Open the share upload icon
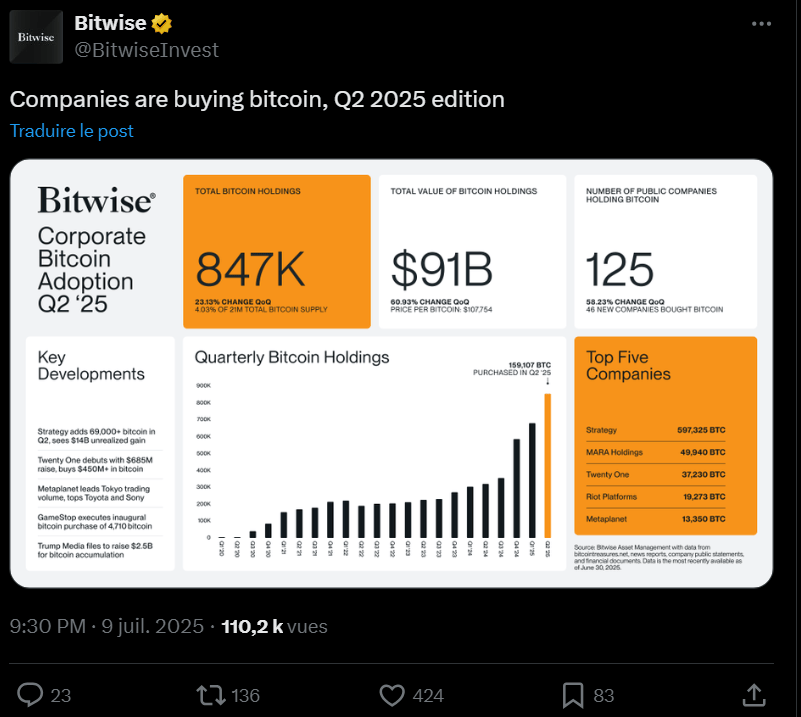This screenshot has width=801, height=717. 754,695
